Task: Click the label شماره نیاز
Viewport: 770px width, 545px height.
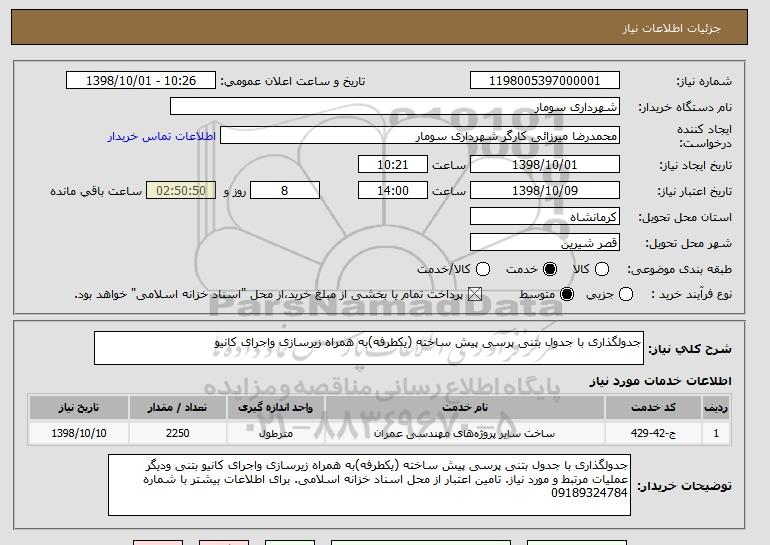Action: [704, 81]
